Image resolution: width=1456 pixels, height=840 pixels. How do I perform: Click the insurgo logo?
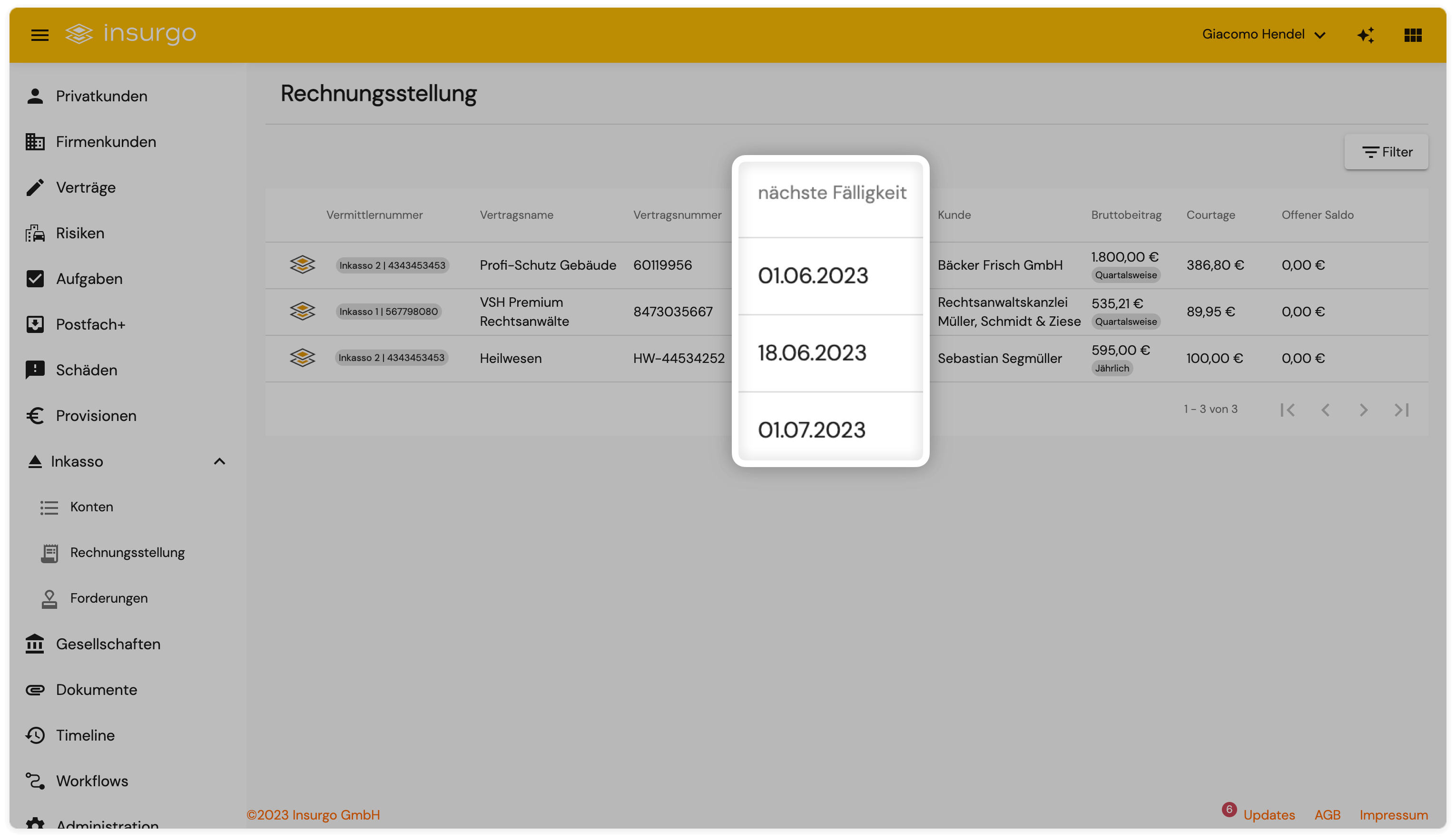tap(130, 33)
